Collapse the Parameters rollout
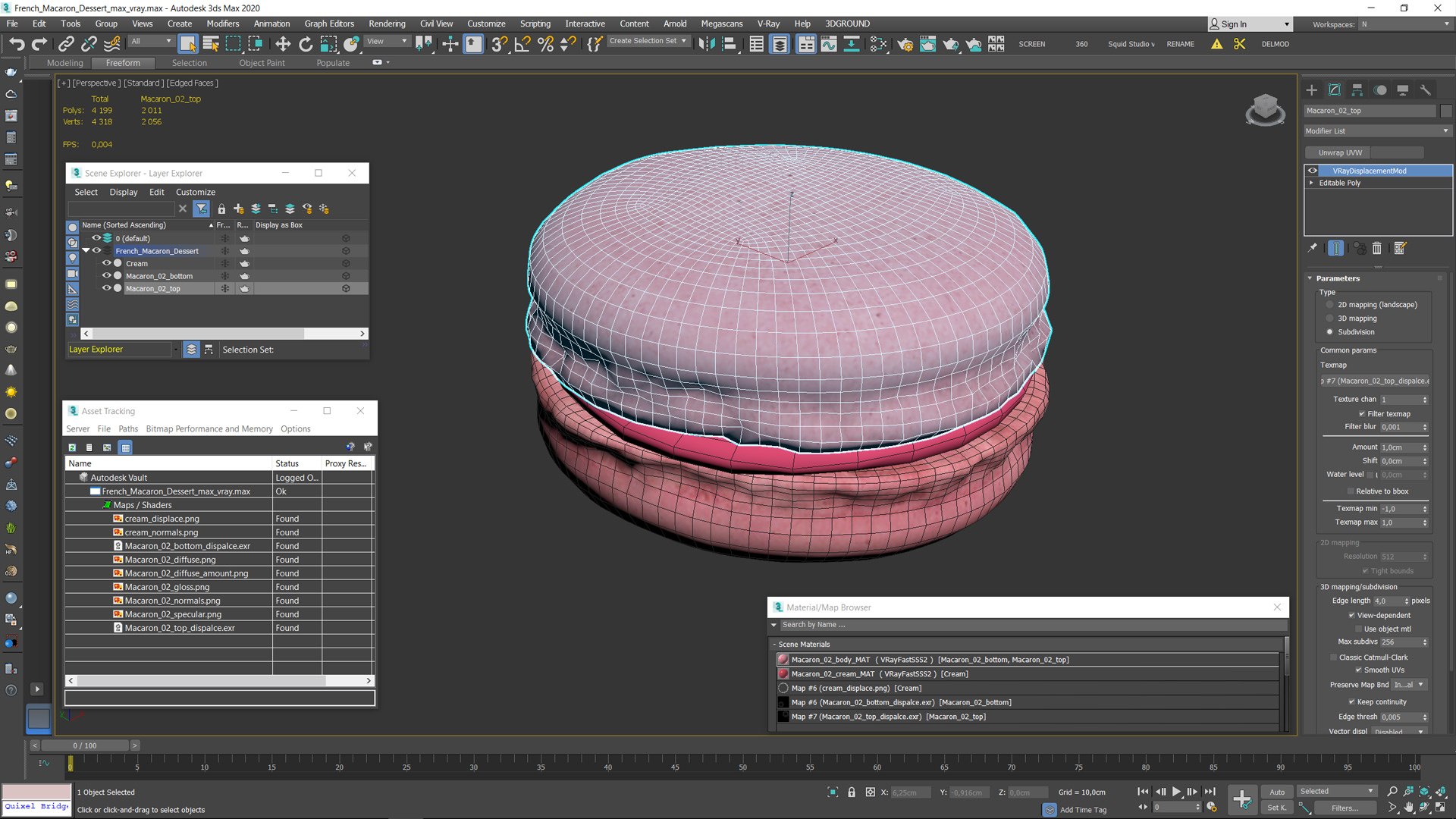1456x819 pixels. point(1310,278)
